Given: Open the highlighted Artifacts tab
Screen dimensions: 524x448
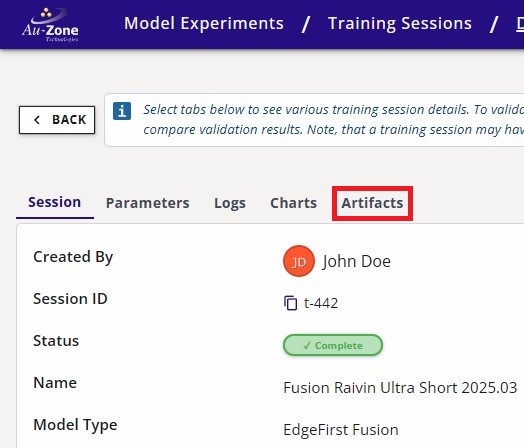Looking at the screenshot, I should point(372,203).
